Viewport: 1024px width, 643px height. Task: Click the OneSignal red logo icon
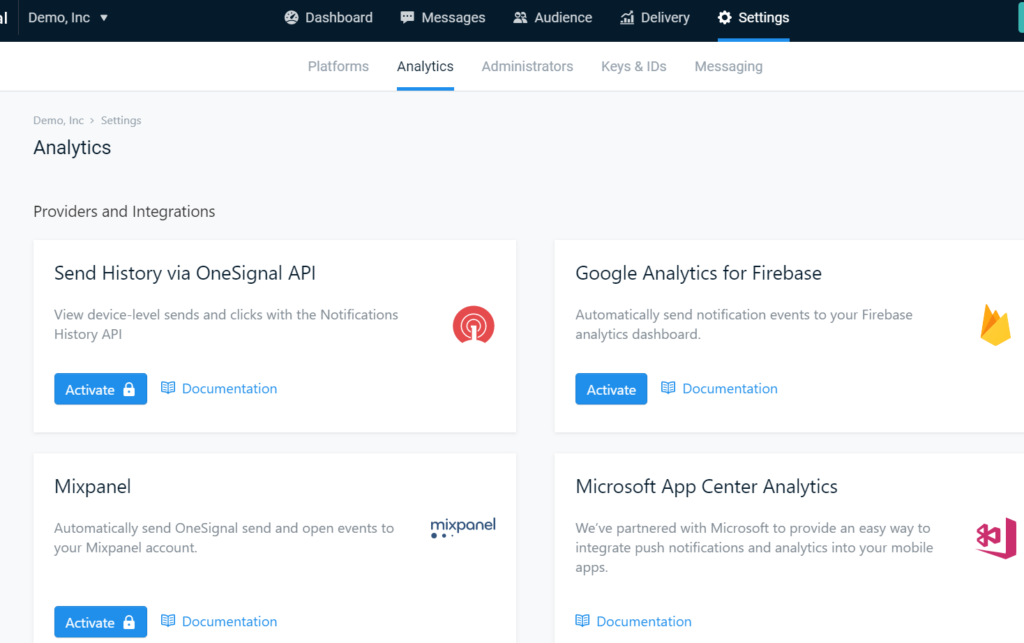click(473, 324)
